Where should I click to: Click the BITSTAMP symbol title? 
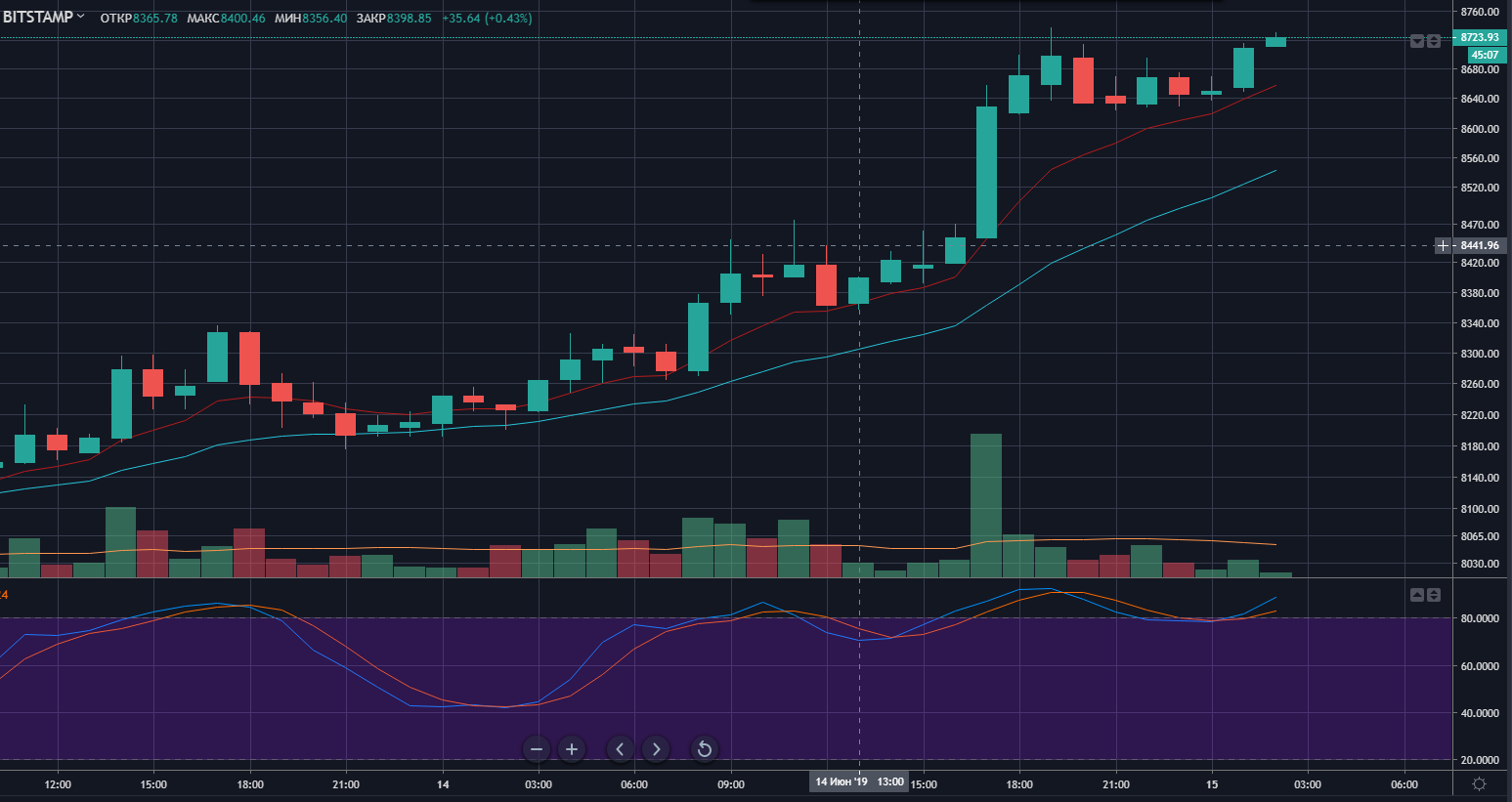pos(37,18)
